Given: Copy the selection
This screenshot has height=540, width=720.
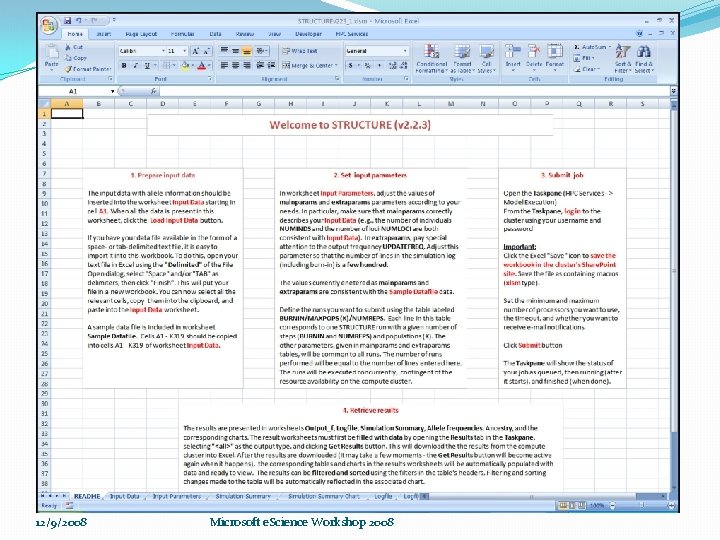Looking at the screenshot, I should pyautogui.click(x=76, y=58).
